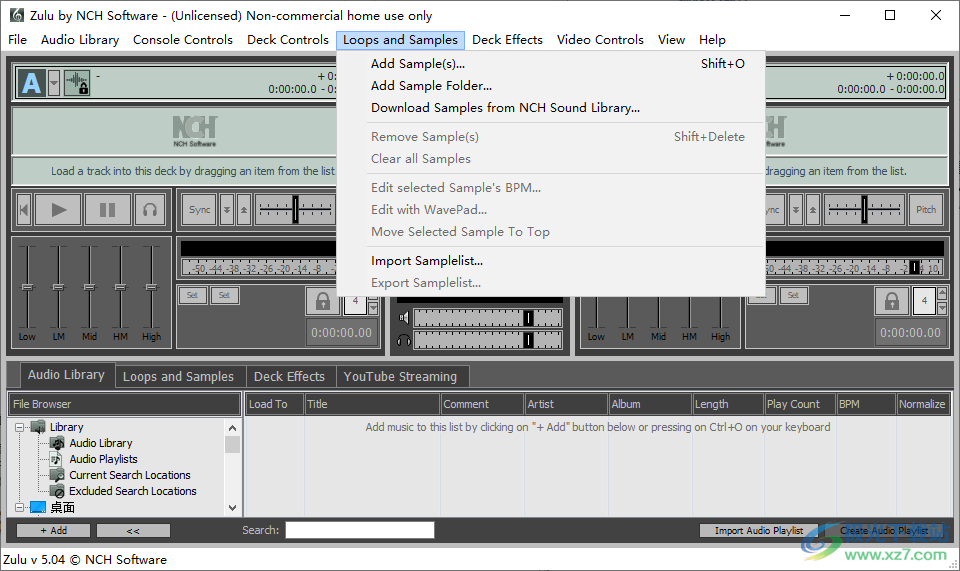
Task: Collapse the 桌面 tree node
Action: coord(21,508)
